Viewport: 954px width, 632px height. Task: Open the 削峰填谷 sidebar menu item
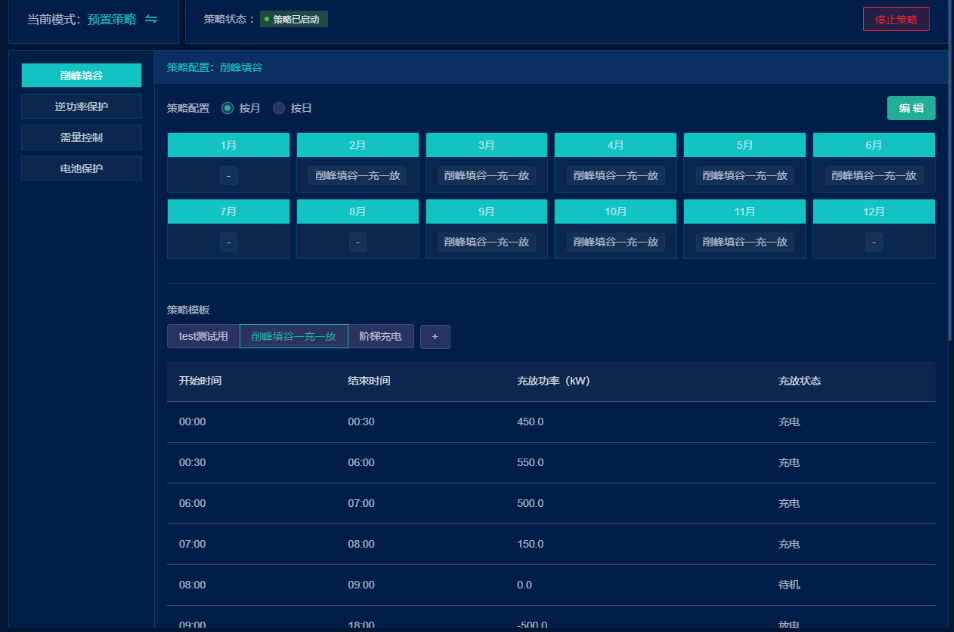pyautogui.click(x=82, y=75)
